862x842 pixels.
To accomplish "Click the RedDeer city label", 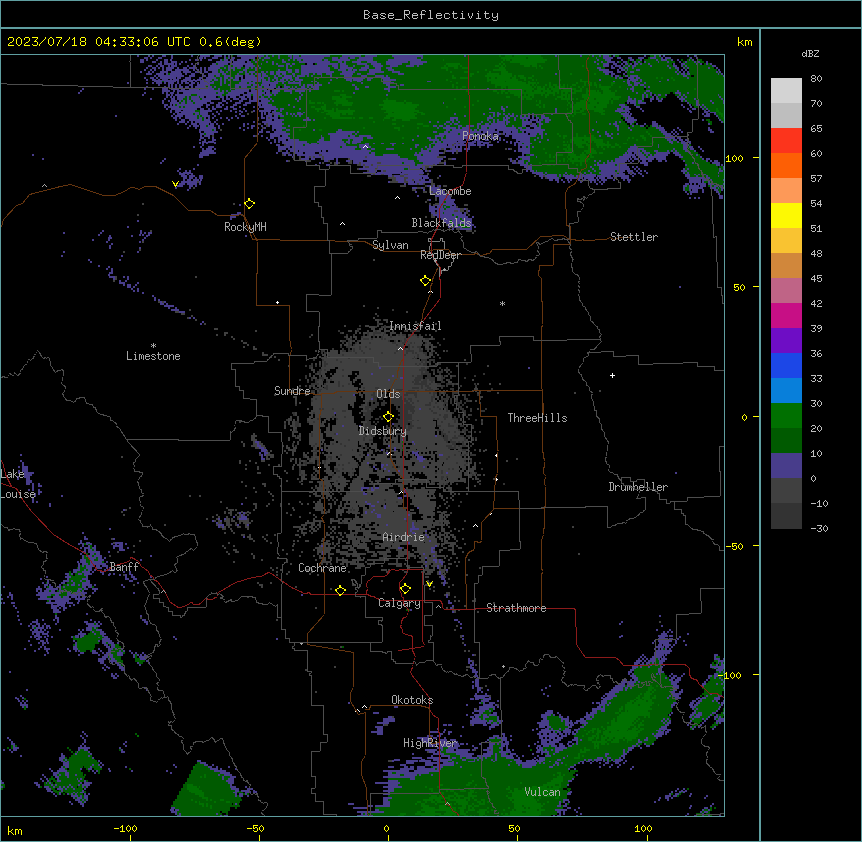I will coord(440,255).
